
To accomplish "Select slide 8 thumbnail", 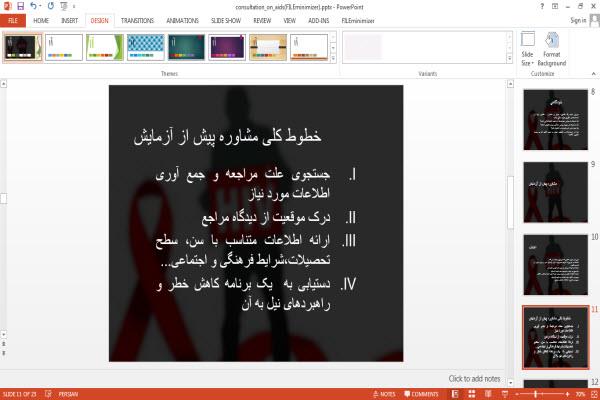I will [x=556, y=119].
